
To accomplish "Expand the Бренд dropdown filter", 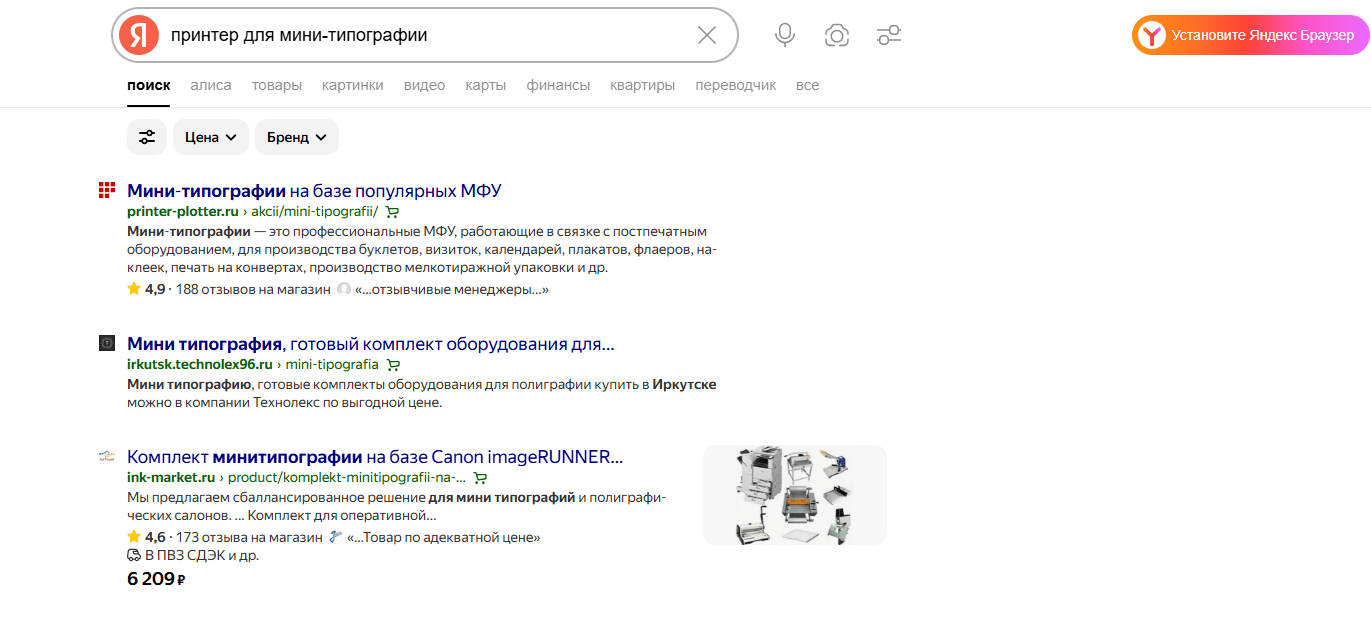I will coord(297,137).
